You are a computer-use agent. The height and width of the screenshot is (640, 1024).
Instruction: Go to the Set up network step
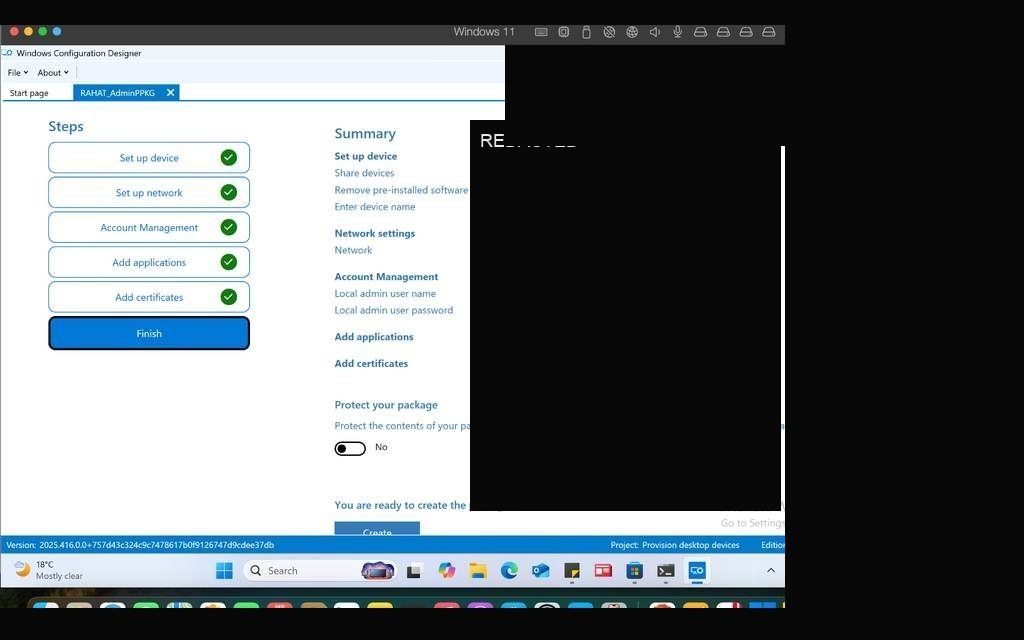pos(149,193)
